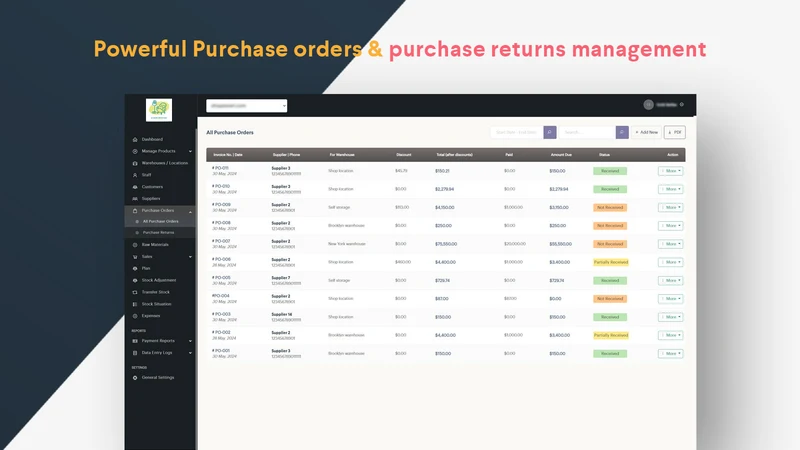Expand the Data Entry Logs submenu arrow
Screen dimensions: 800x450
coord(190,353)
